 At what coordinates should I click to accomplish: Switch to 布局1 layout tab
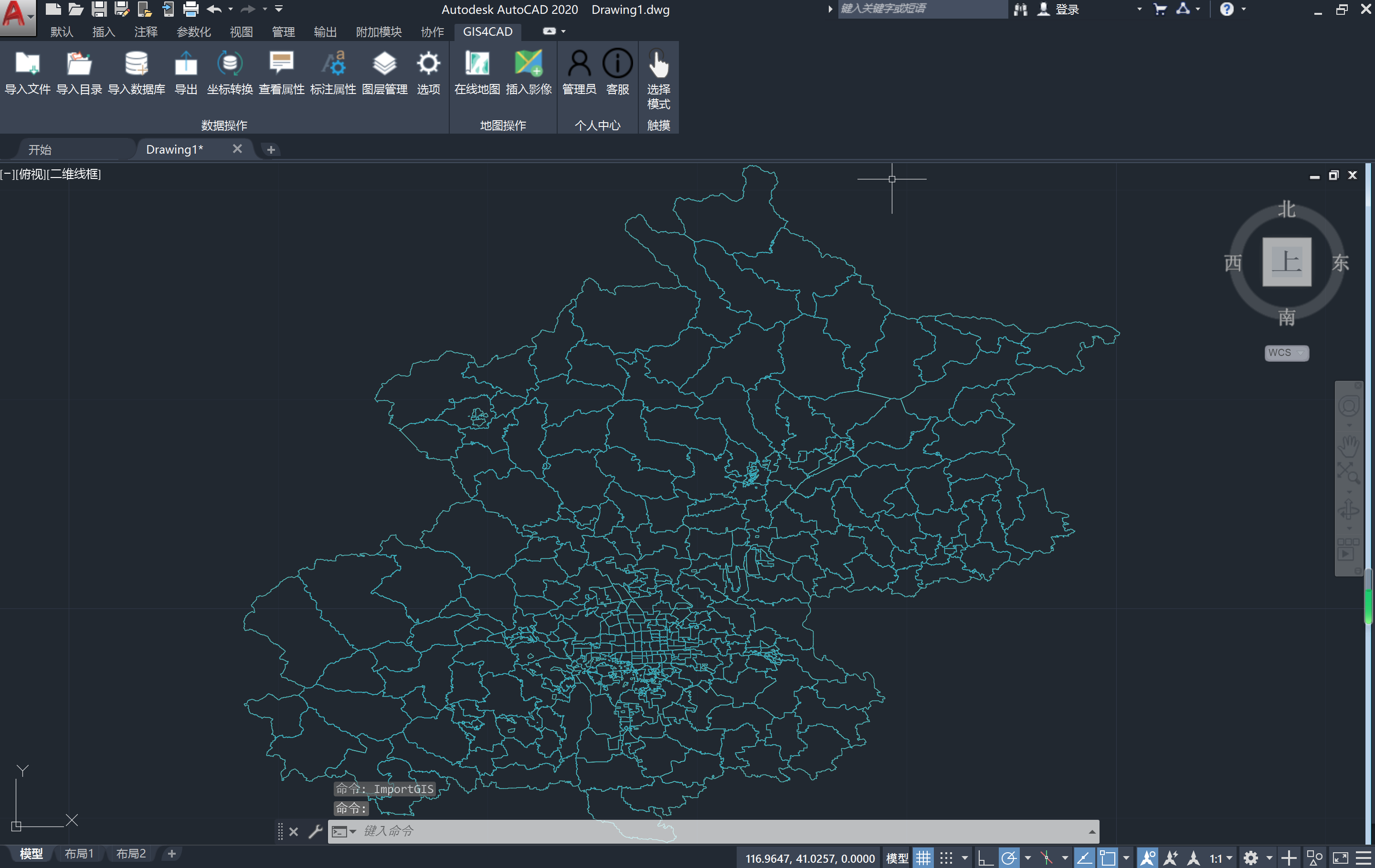(79, 853)
